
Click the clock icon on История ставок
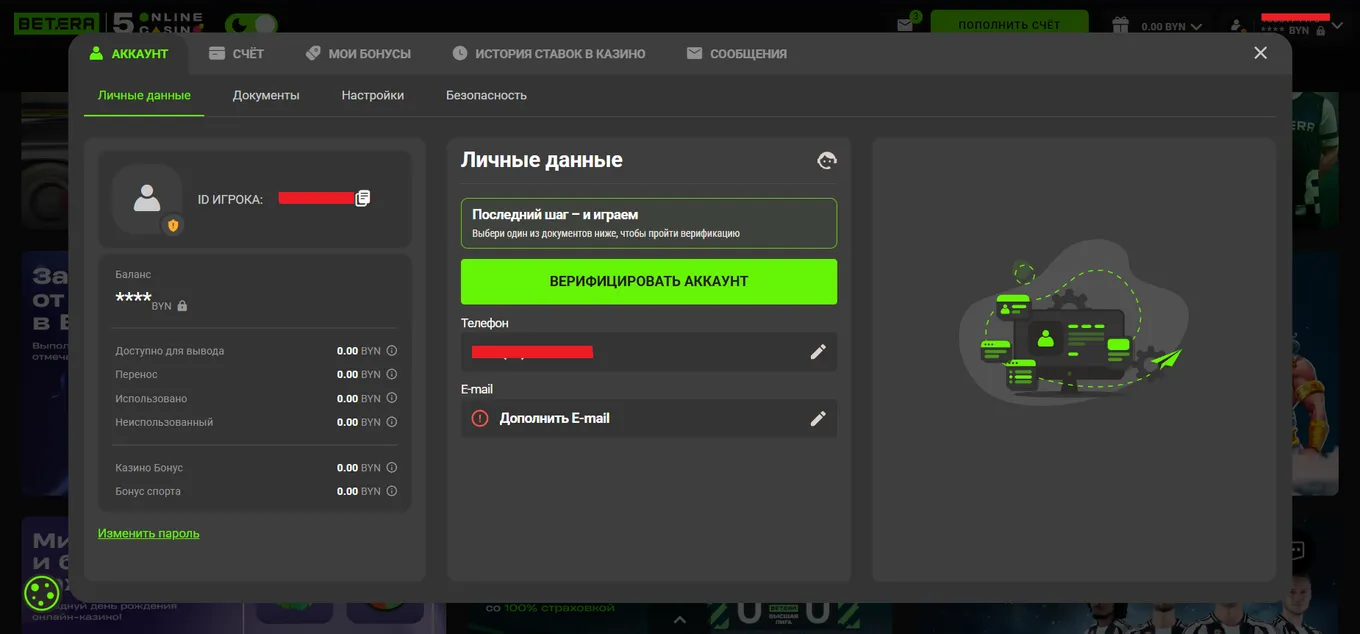[460, 54]
